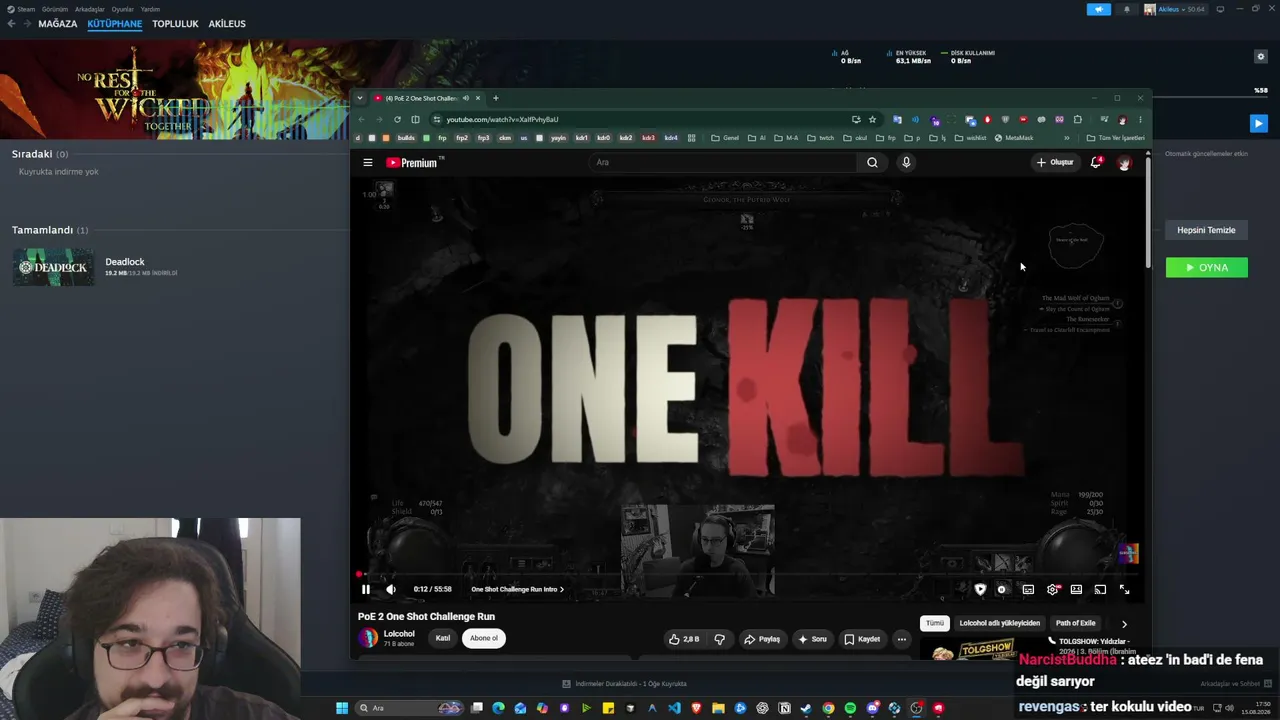This screenshot has height=720, width=1280.
Task: Start YouTube voice search microphone
Action: click(906, 162)
